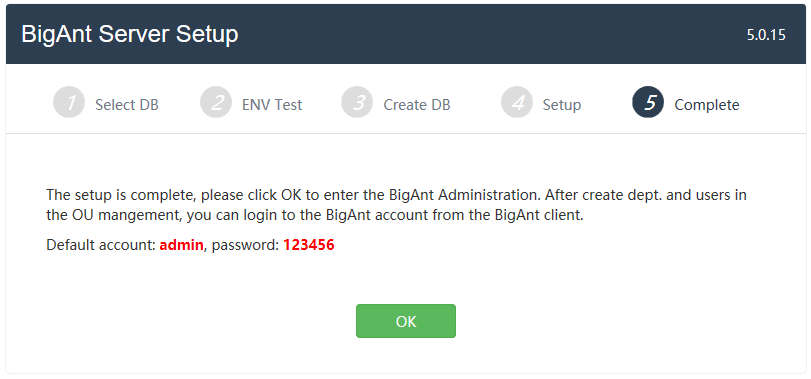The image size is (811, 379).
Task: Click the version number 5.0.15
Action: [766, 35]
